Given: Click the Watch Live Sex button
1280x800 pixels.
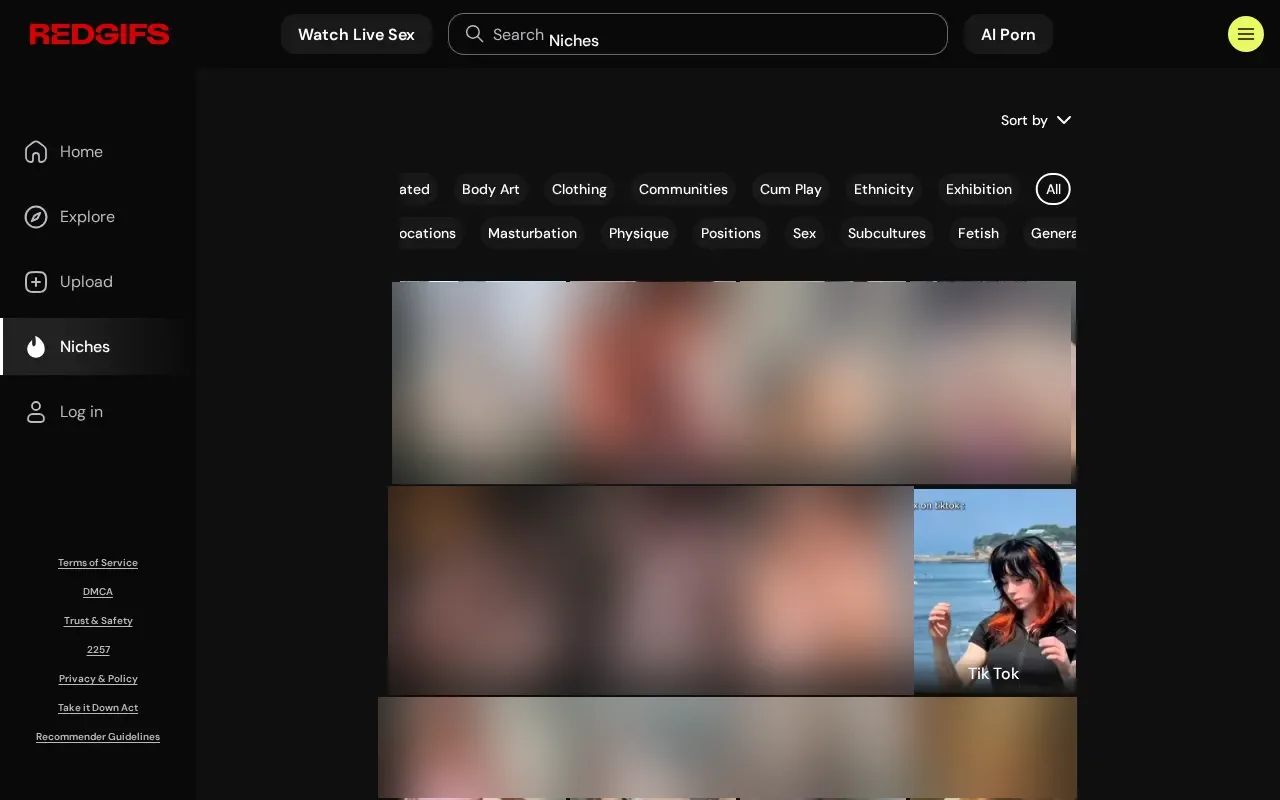Looking at the screenshot, I should click(x=356, y=34).
